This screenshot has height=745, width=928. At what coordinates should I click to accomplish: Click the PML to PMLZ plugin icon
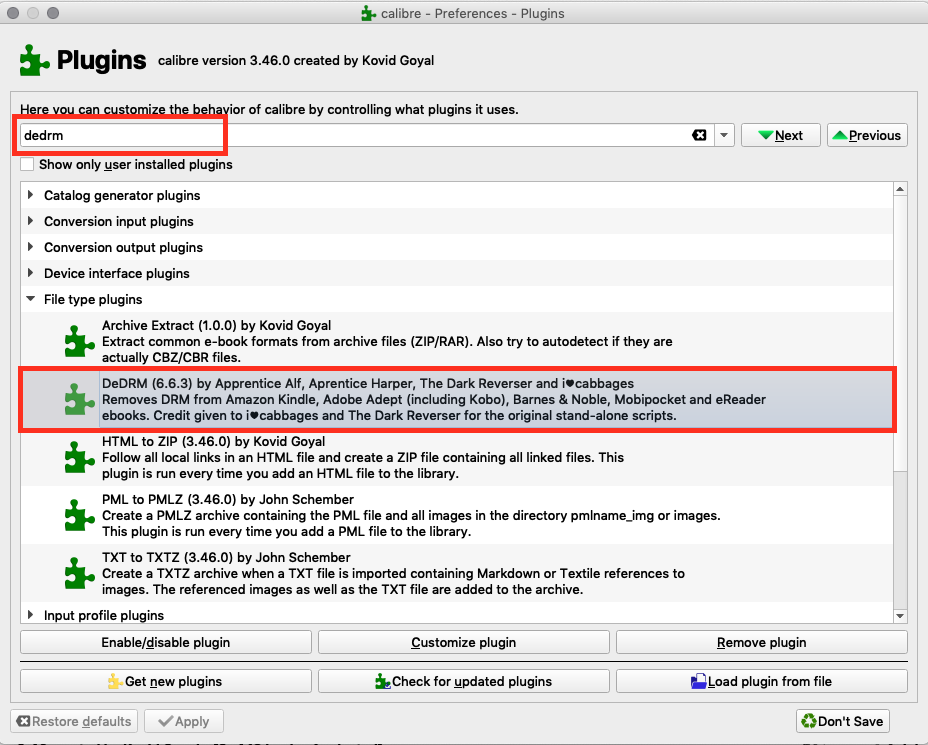tap(79, 515)
